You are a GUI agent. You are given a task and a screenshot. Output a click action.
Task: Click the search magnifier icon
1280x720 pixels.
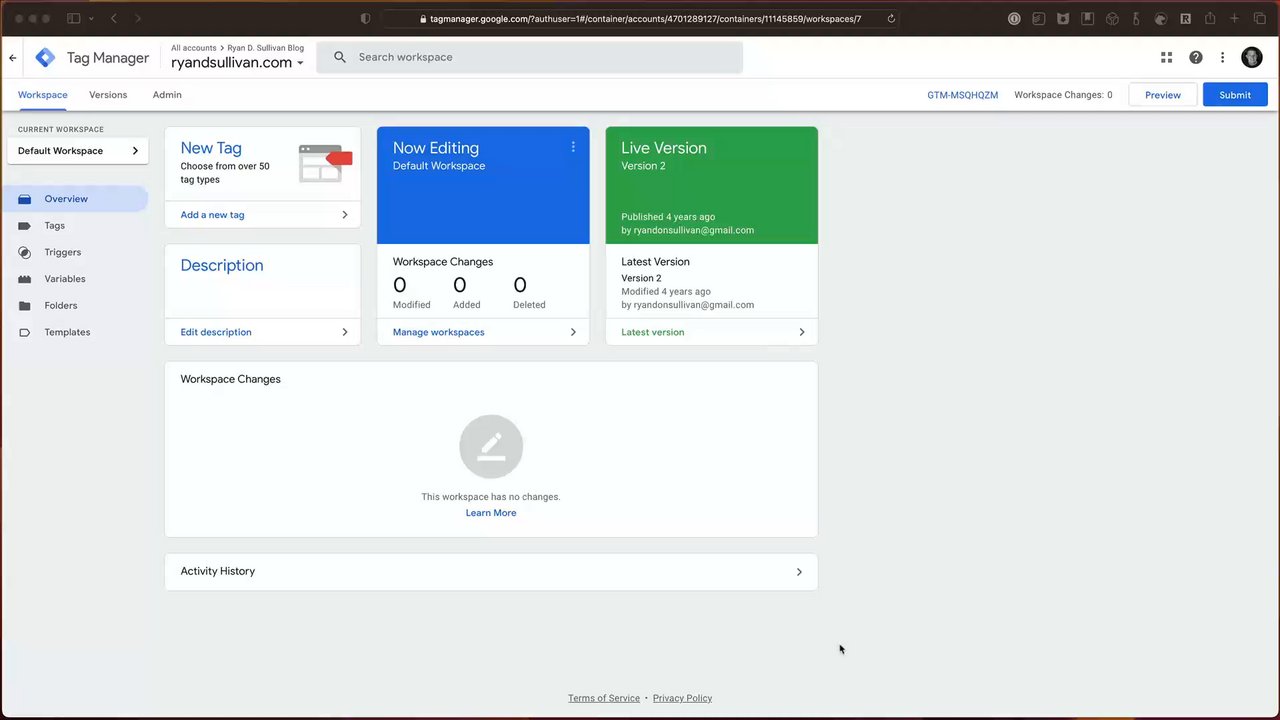[340, 57]
